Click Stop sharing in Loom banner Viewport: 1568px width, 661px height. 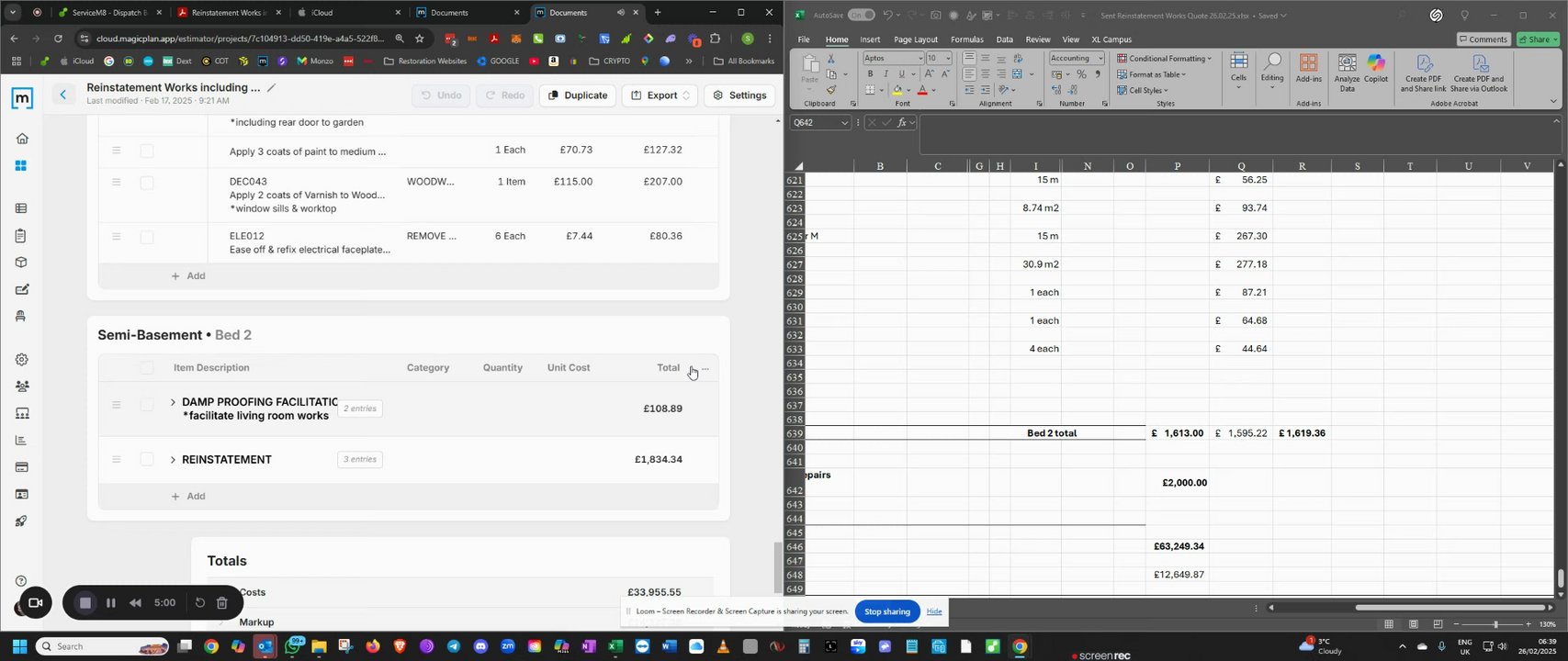pos(887,611)
